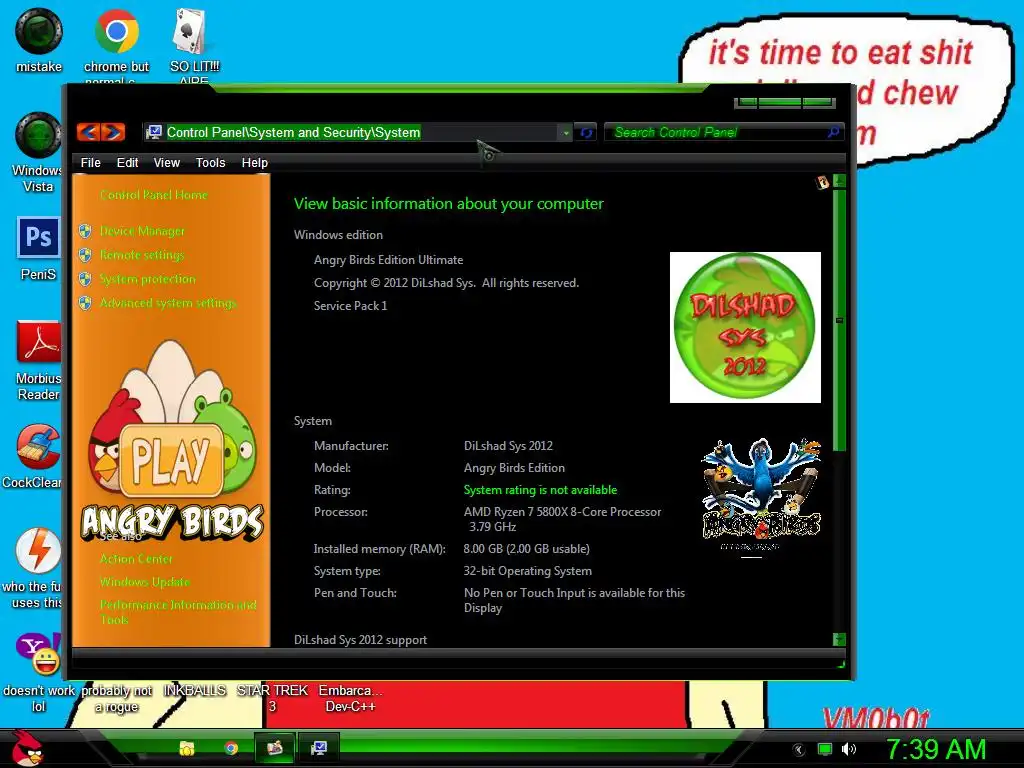Click the network tray icon
The width and height of the screenshot is (1024, 768).
click(825, 750)
